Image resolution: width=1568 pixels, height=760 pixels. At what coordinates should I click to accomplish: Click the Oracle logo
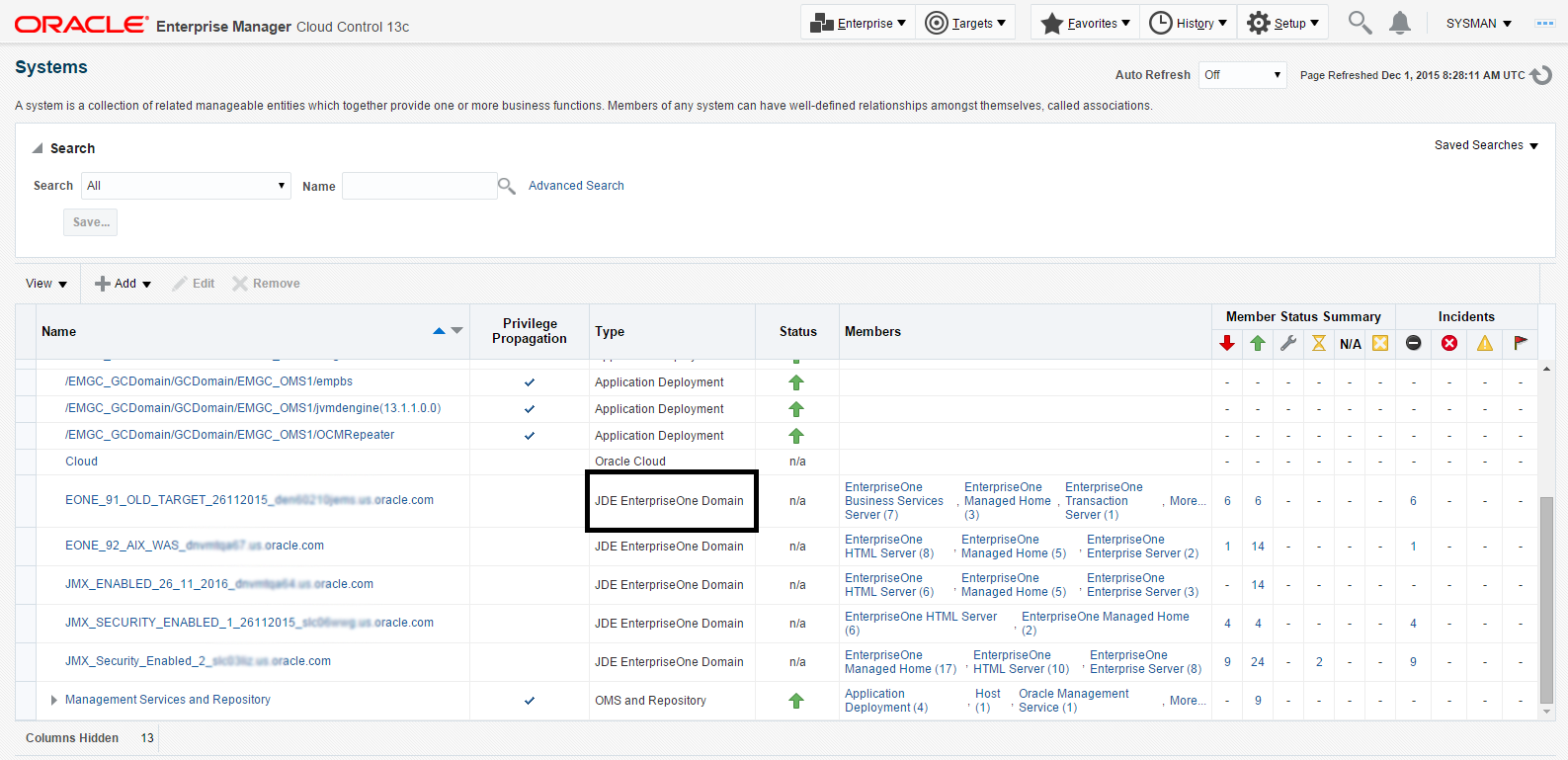[x=81, y=24]
